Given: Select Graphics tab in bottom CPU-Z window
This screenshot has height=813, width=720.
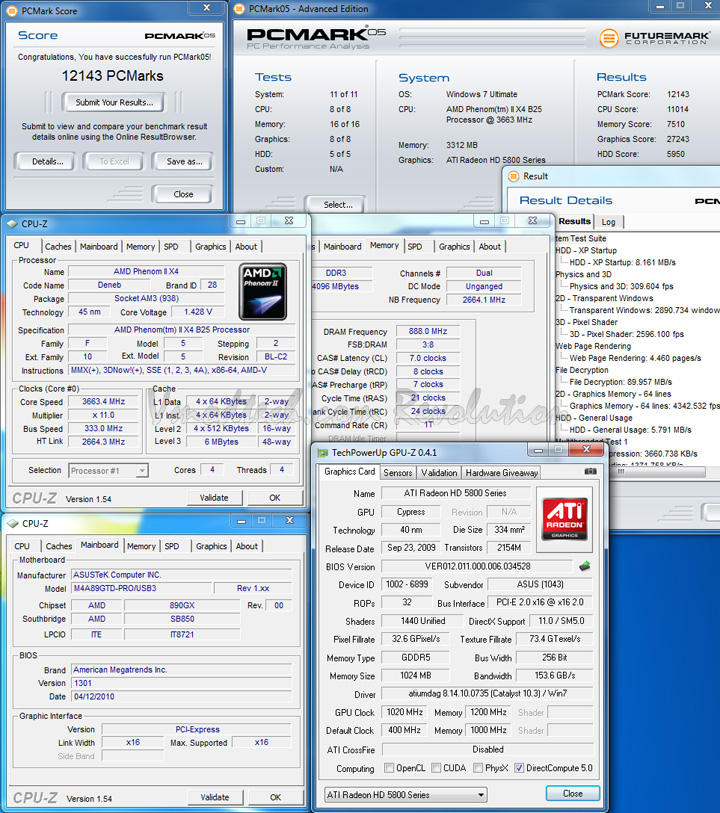Looking at the screenshot, I should (211, 546).
